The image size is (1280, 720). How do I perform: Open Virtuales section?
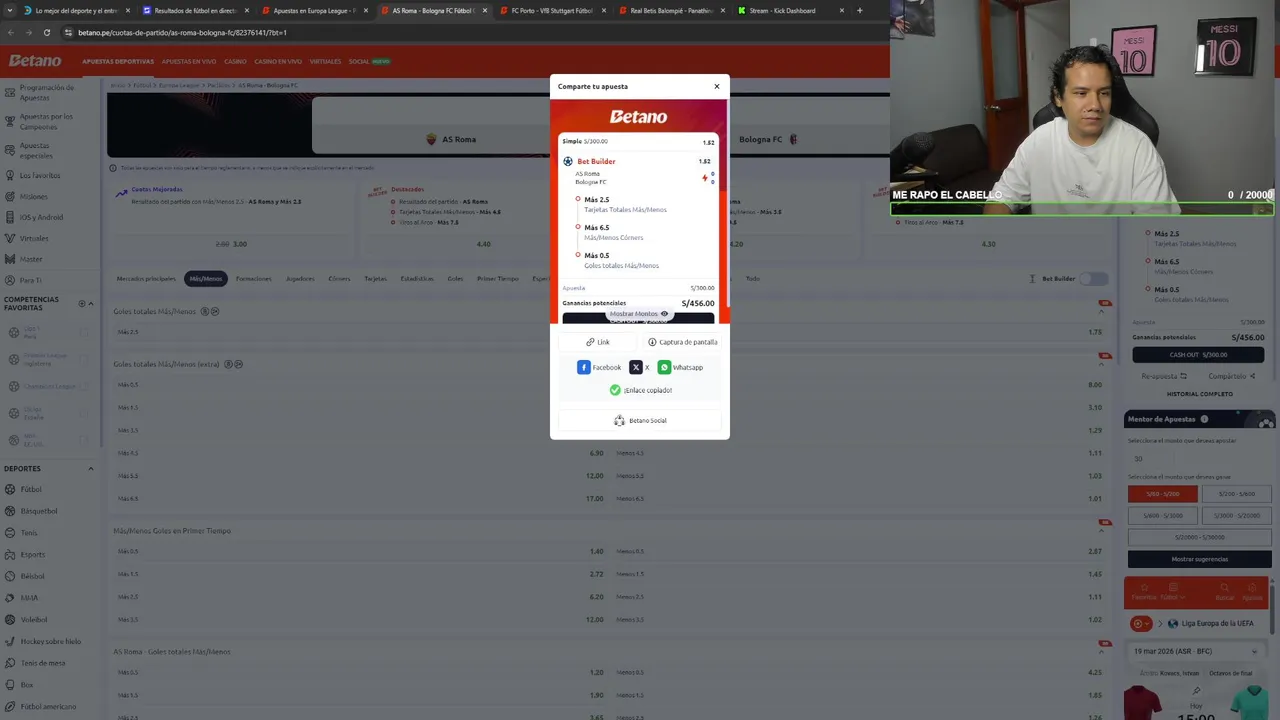(325, 61)
